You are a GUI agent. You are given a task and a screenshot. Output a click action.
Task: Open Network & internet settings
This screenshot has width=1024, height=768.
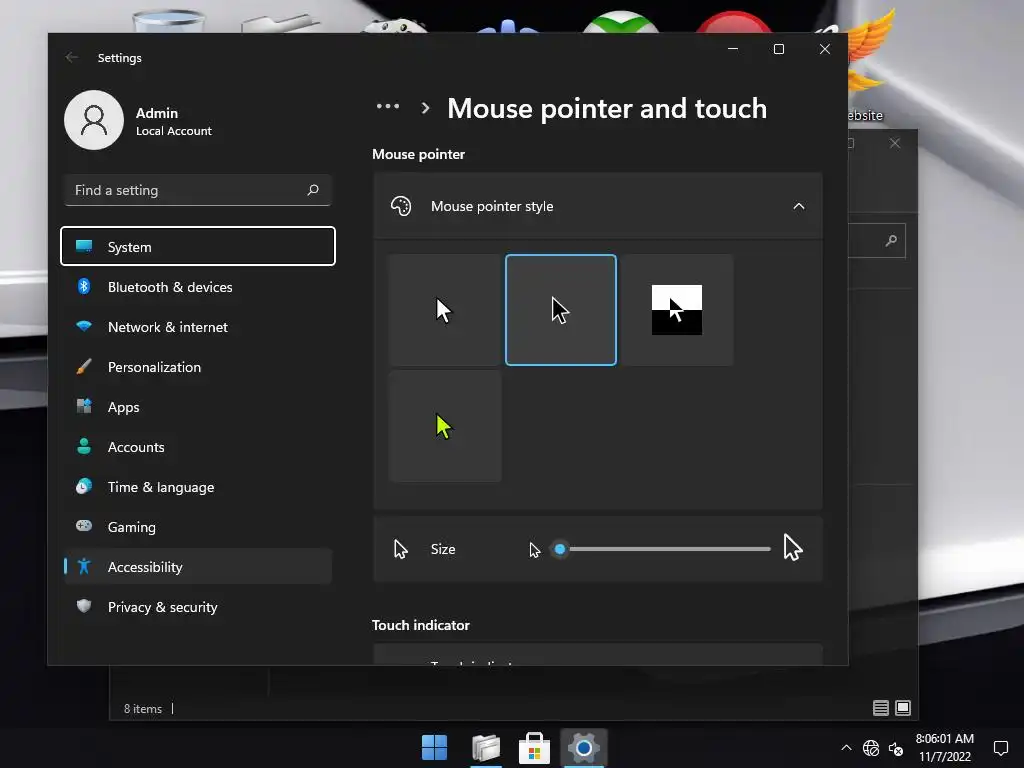[x=197, y=327]
